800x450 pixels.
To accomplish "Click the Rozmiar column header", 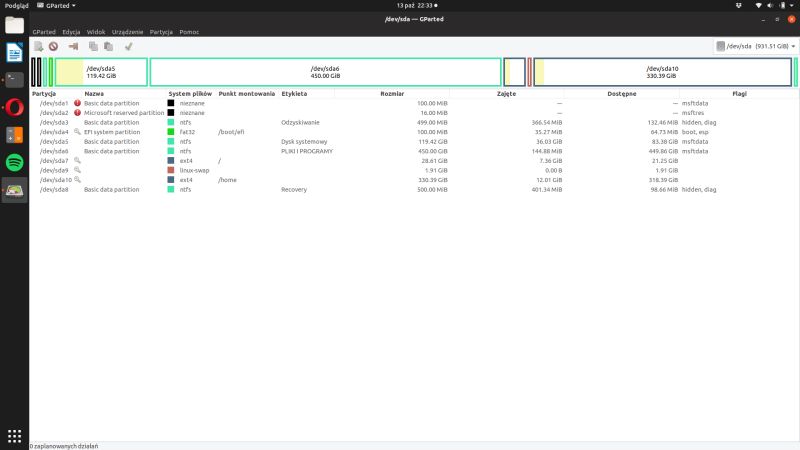I will tap(392, 94).
